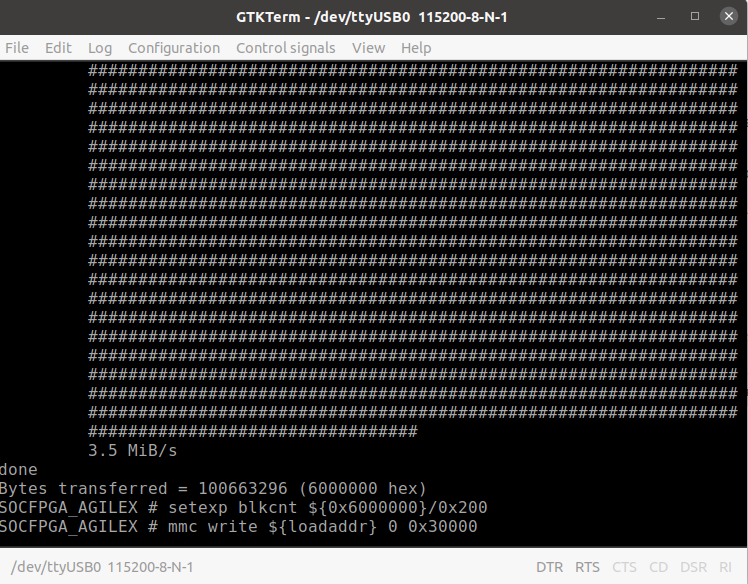Viewport: 748px width, 584px height.
Task: Click the DSR status indicator
Action: pyautogui.click(x=691, y=567)
